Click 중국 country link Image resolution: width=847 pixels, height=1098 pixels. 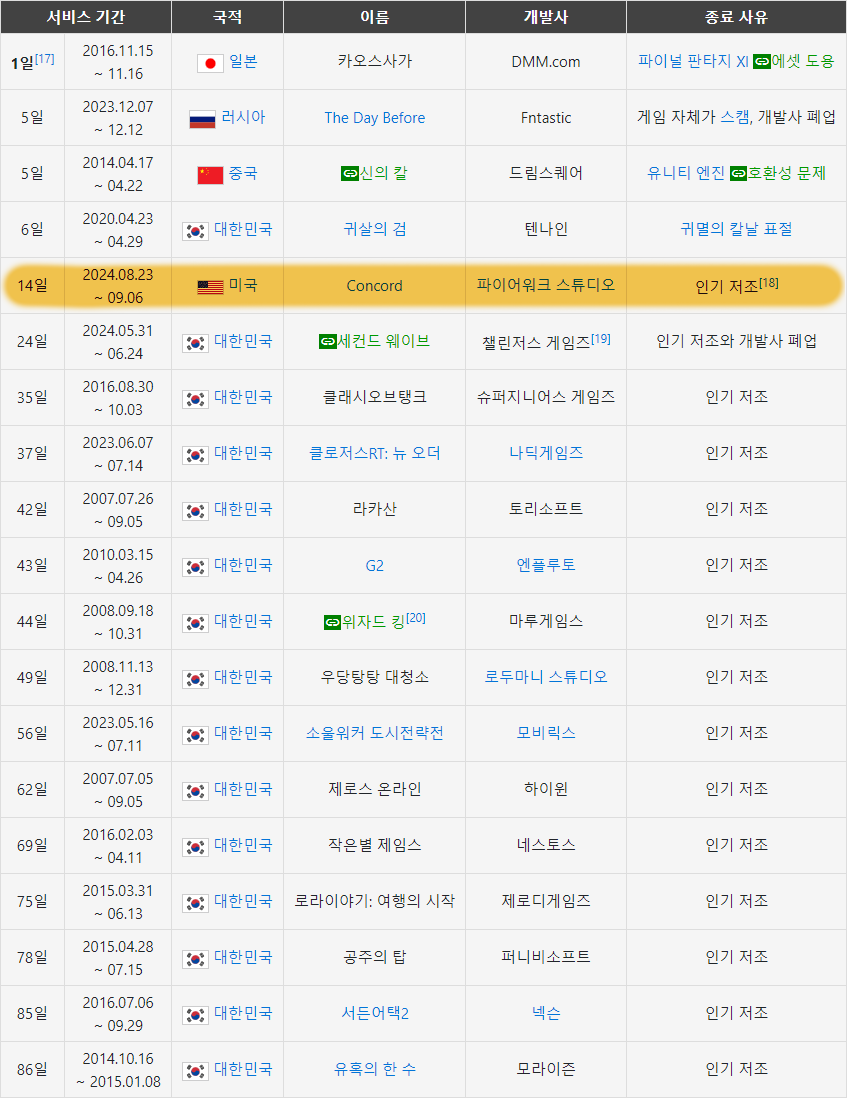tap(243, 173)
